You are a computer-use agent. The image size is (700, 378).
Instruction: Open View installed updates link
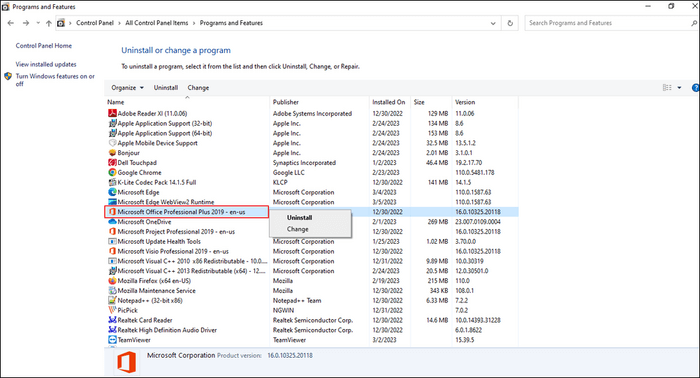click(46, 64)
